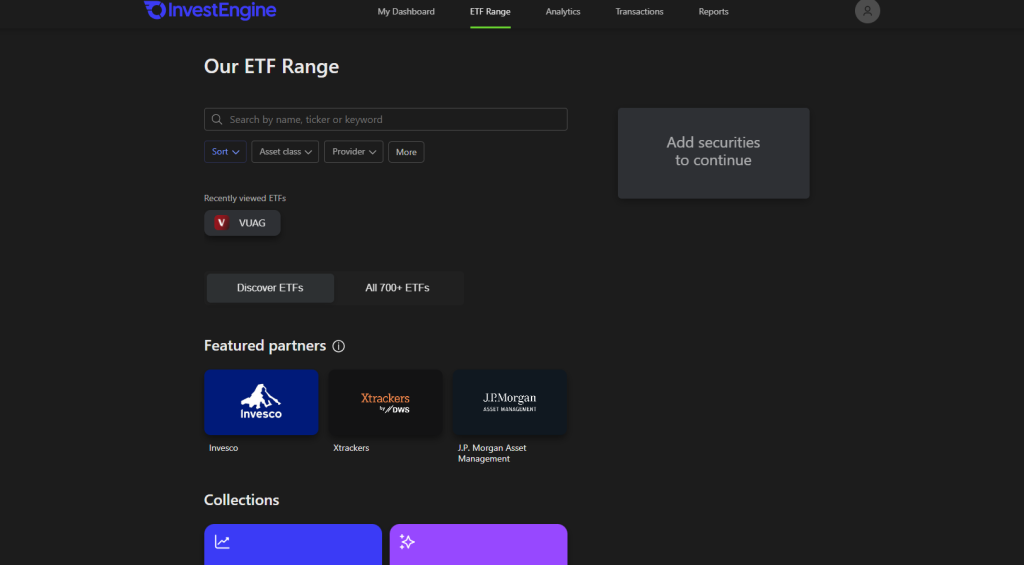The height and width of the screenshot is (565, 1024).
Task: Open the Xtrackers partner tile
Action: 385,402
